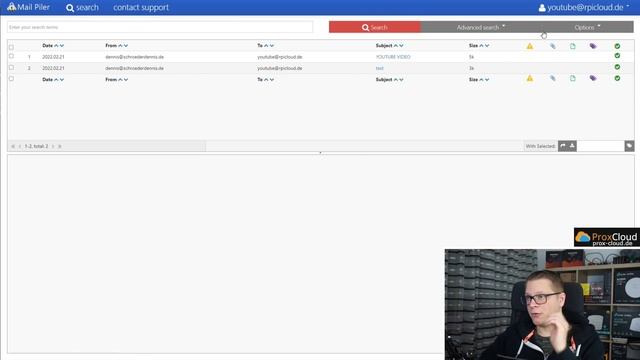Sort Date descending in top header
This screenshot has height=360, width=640.
tap(62, 46)
